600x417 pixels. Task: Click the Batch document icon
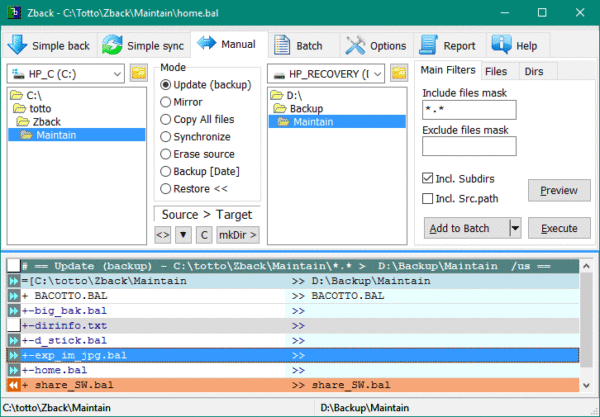[x=282, y=45]
